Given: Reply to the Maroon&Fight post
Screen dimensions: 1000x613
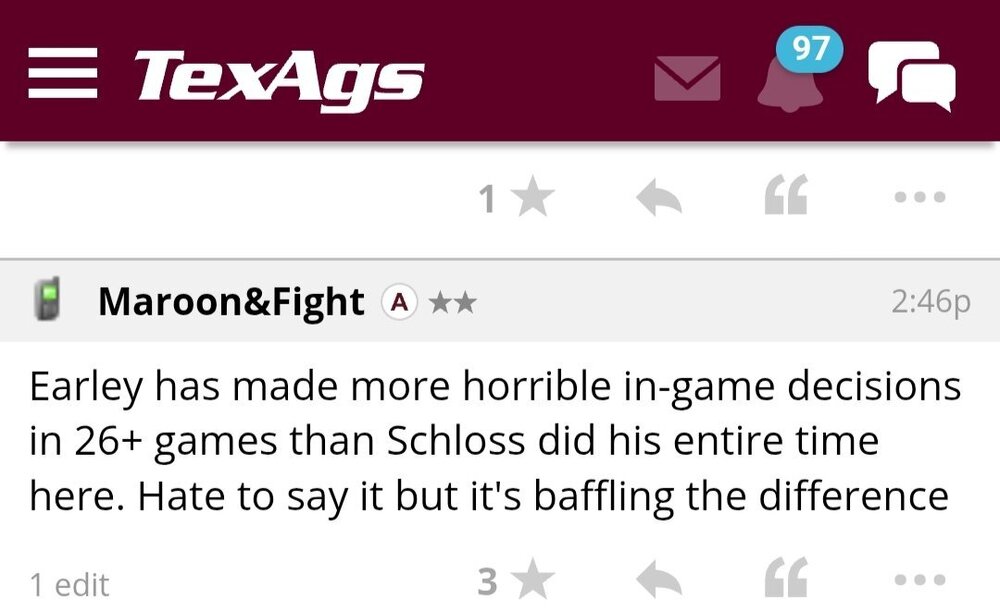Looking at the screenshot, I should pyautogui.click(x=659, y=580).
